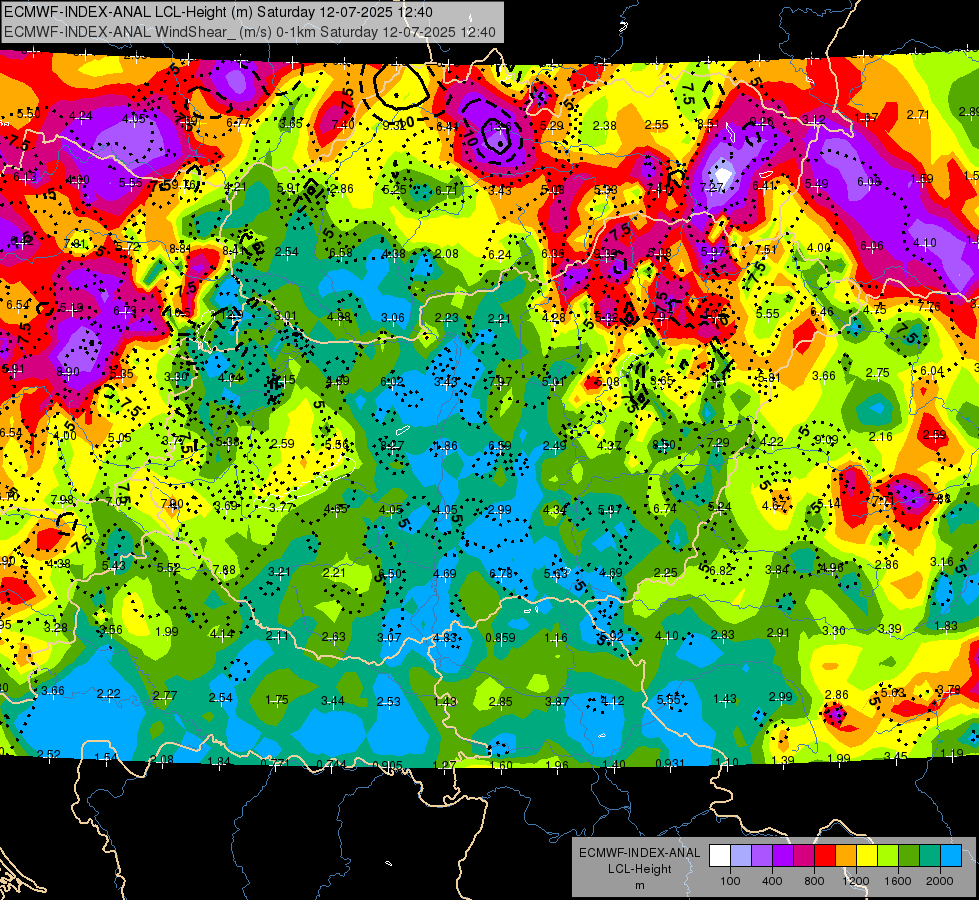The image size is (979, 900).
Task: Click the map value 8.50
Action: click(x=663, y=444)
